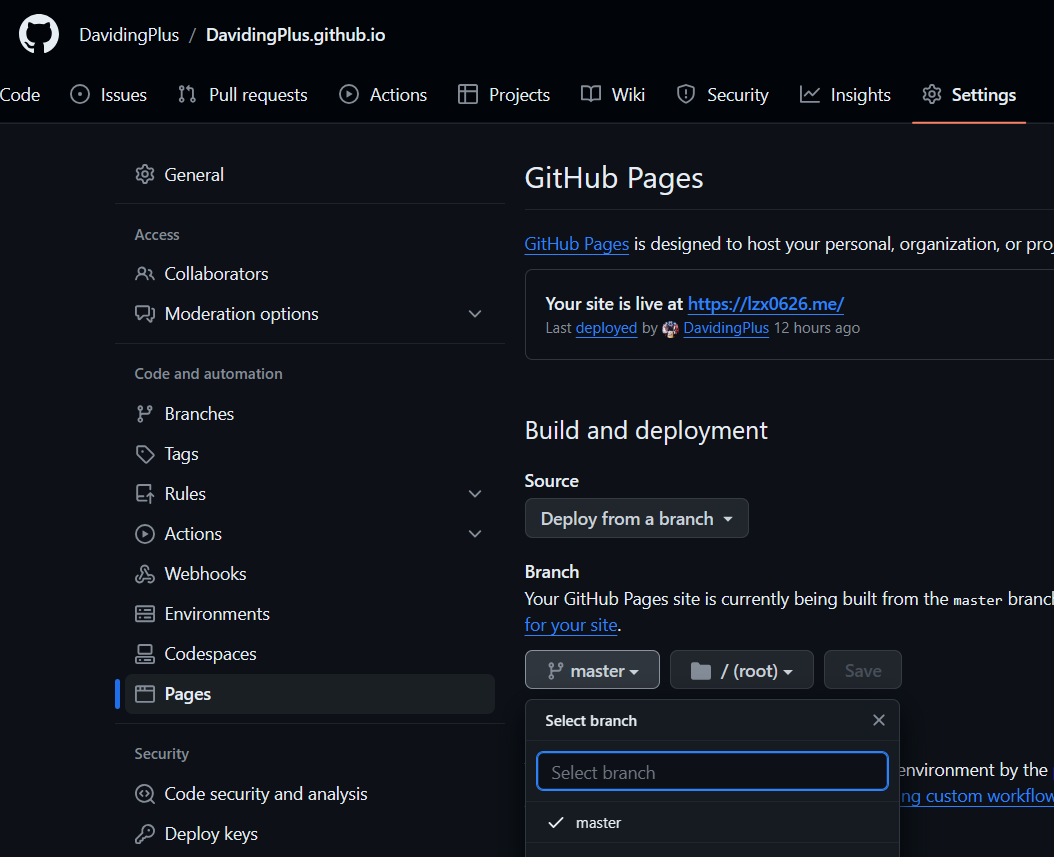Click the Projects table icon
This screenshot has width=1054, height=857.
[x=468, y=95]
